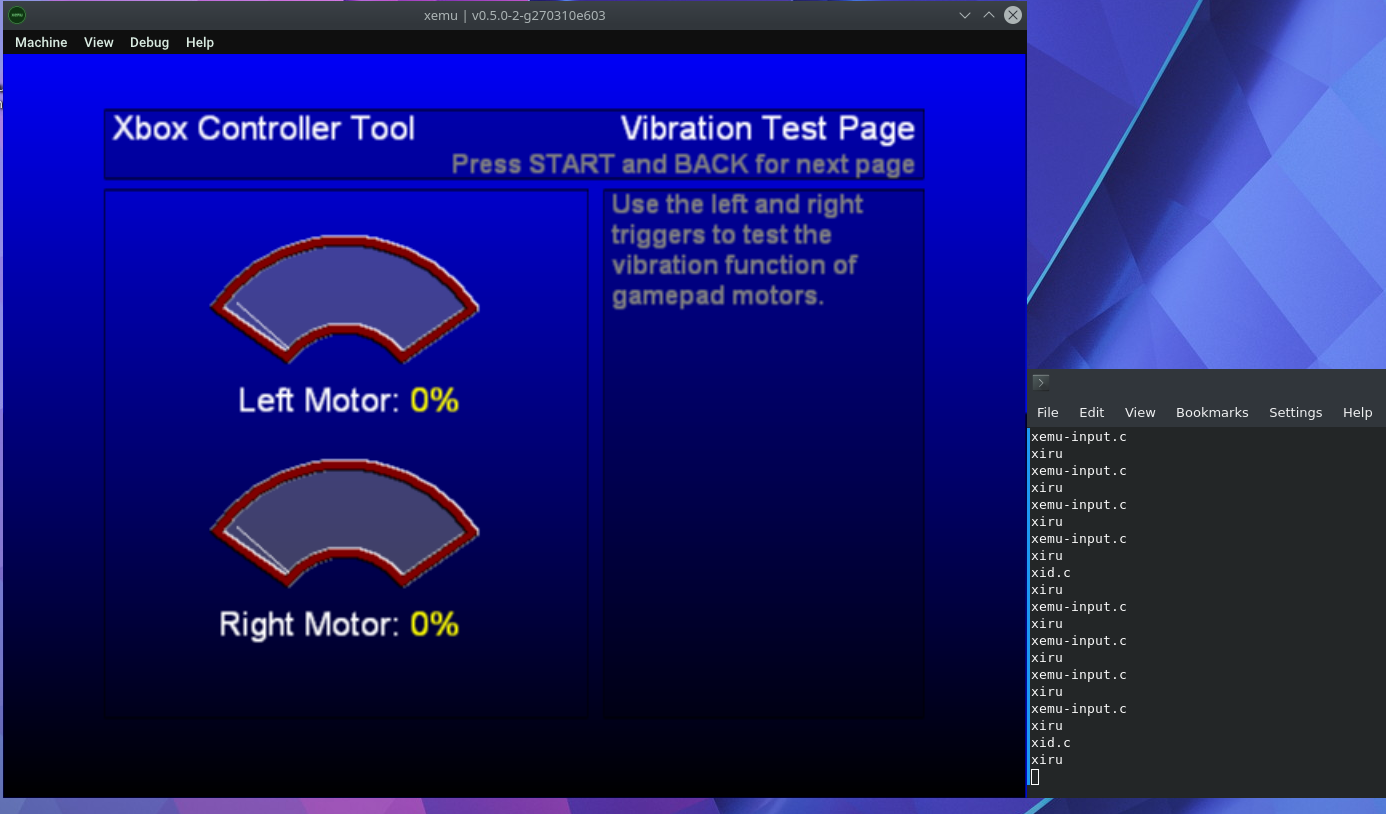Click the Konsole terminal prompt icon

click(1040, 382)
